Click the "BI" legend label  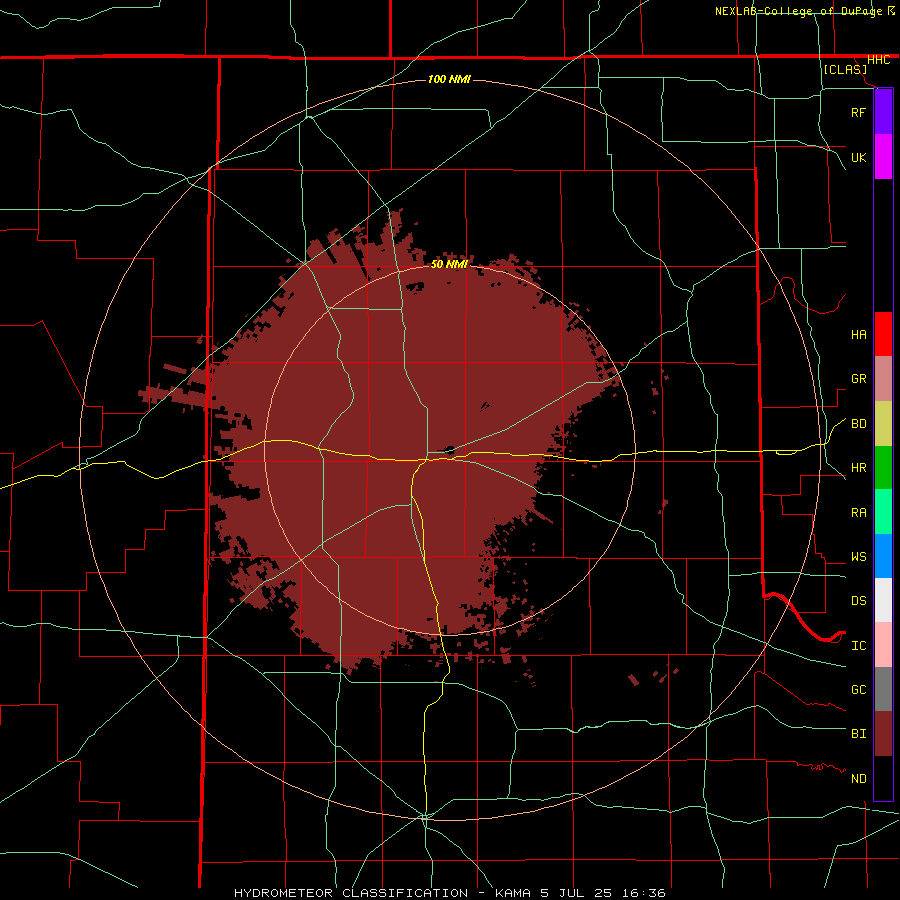click(858, 734)
